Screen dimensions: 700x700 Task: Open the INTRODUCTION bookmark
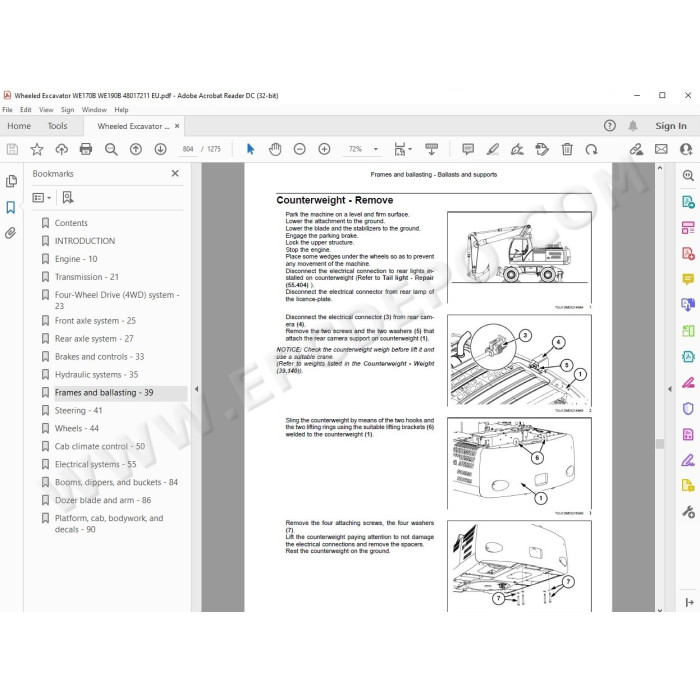pos(85,241)
